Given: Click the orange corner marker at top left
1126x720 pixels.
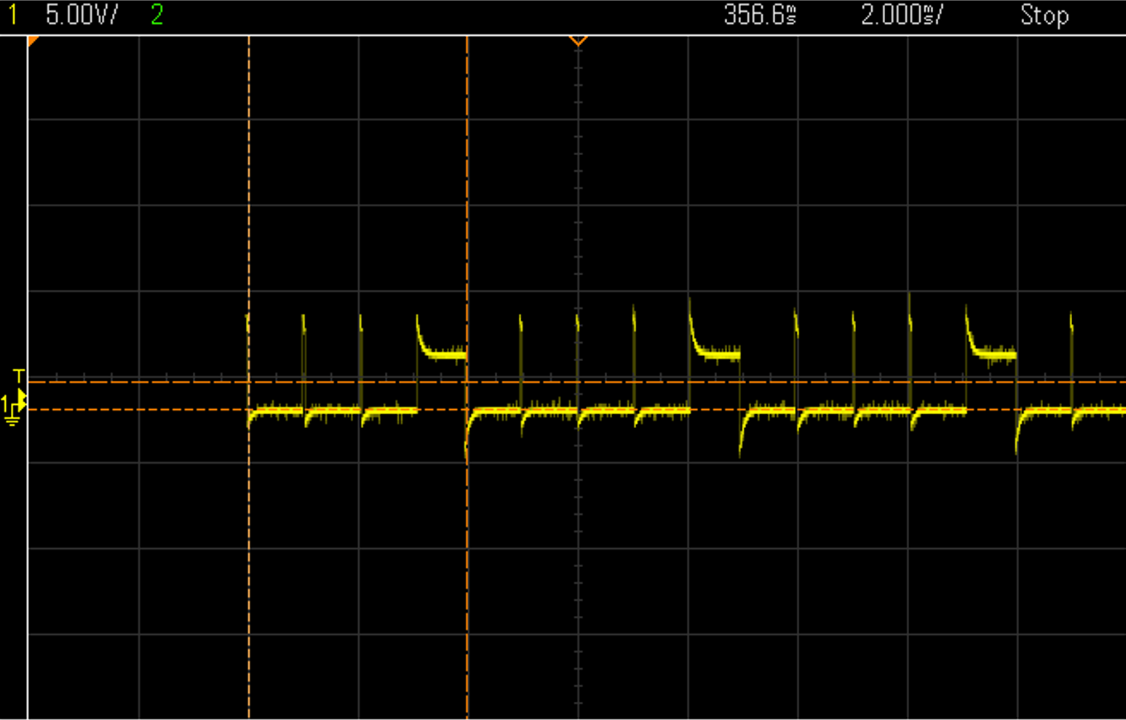Looking at the screenshot, I should (33, 42).
